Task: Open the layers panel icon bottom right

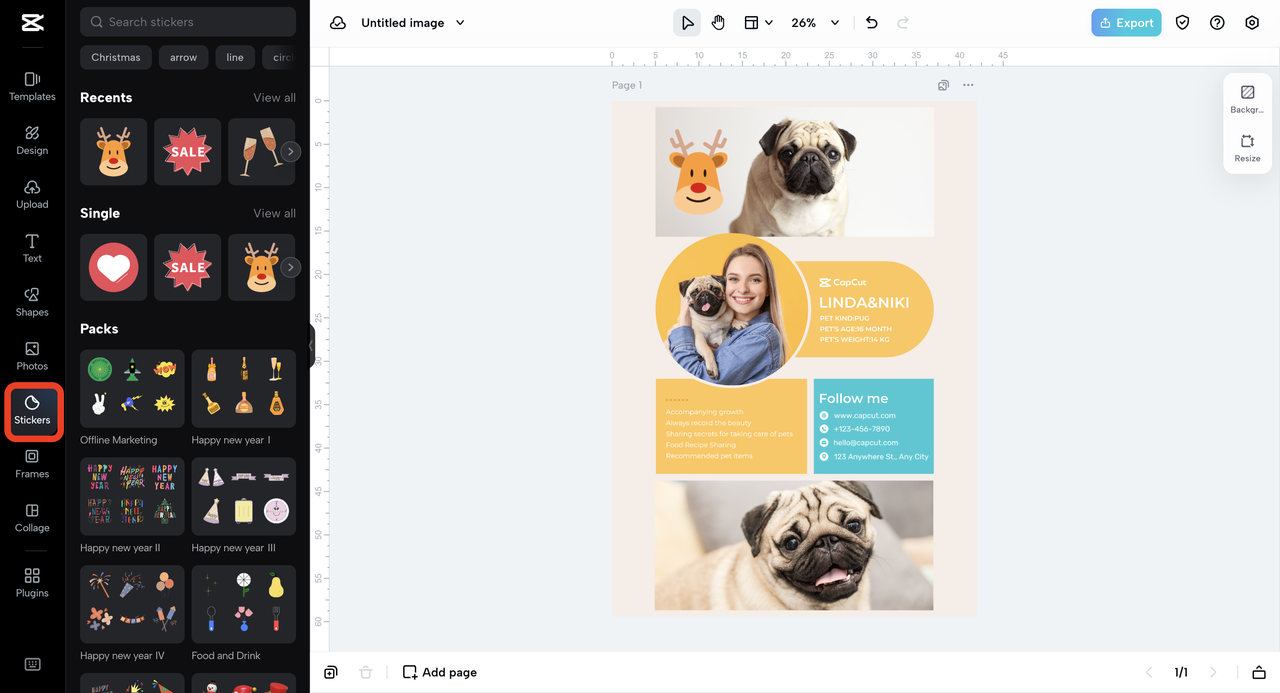Action: (x=1259, y=673)
